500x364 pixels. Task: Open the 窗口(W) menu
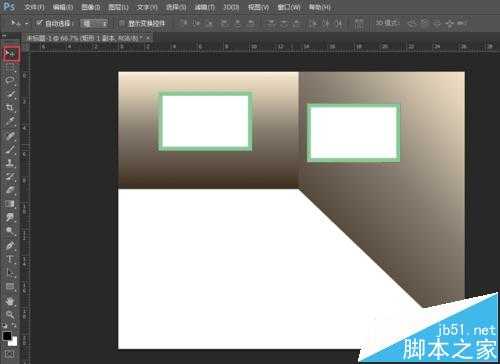[289, 7]
